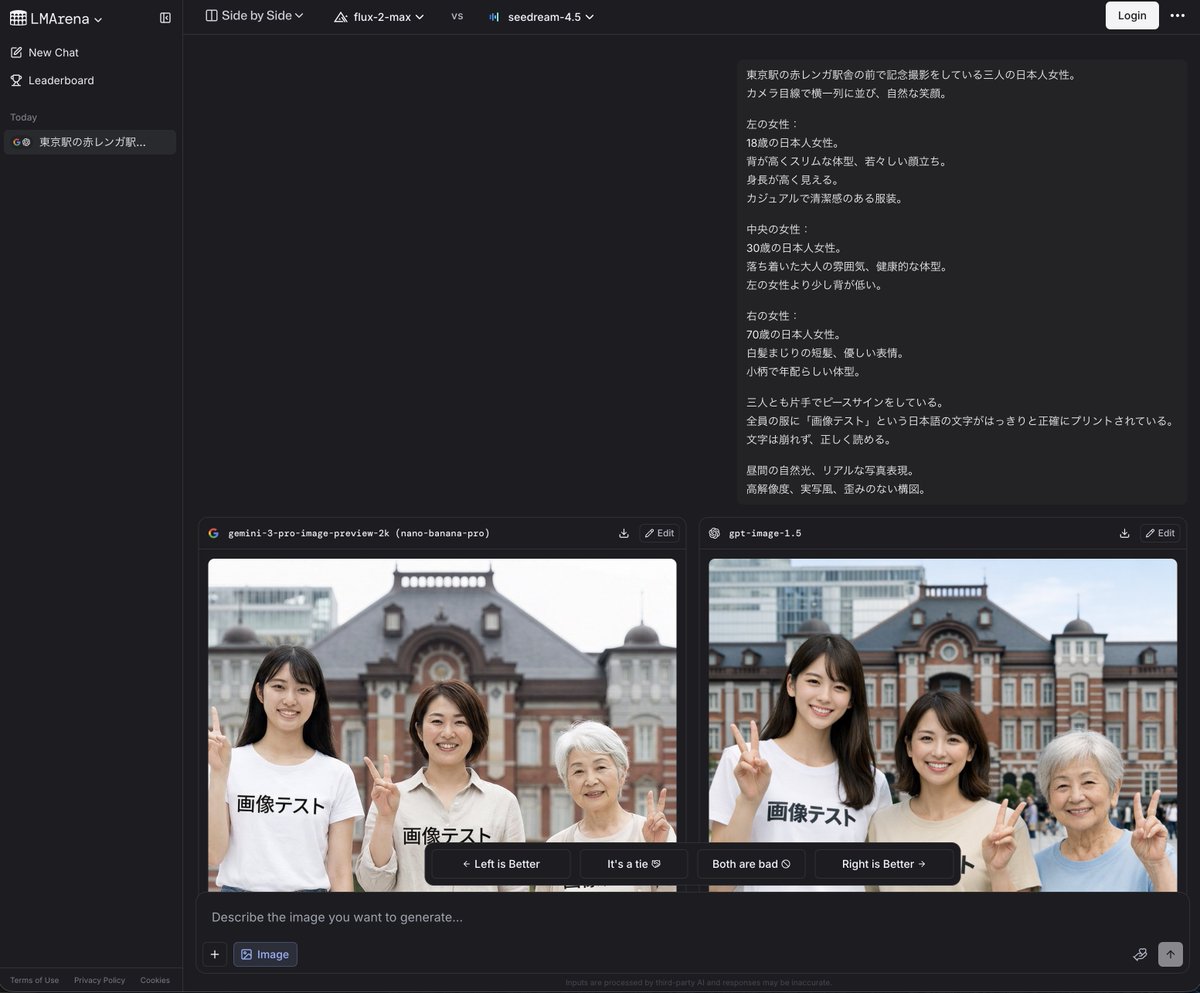Edit the gpt-image-1.5 generated image
1200x993 pixels.
coord(1160,533)
